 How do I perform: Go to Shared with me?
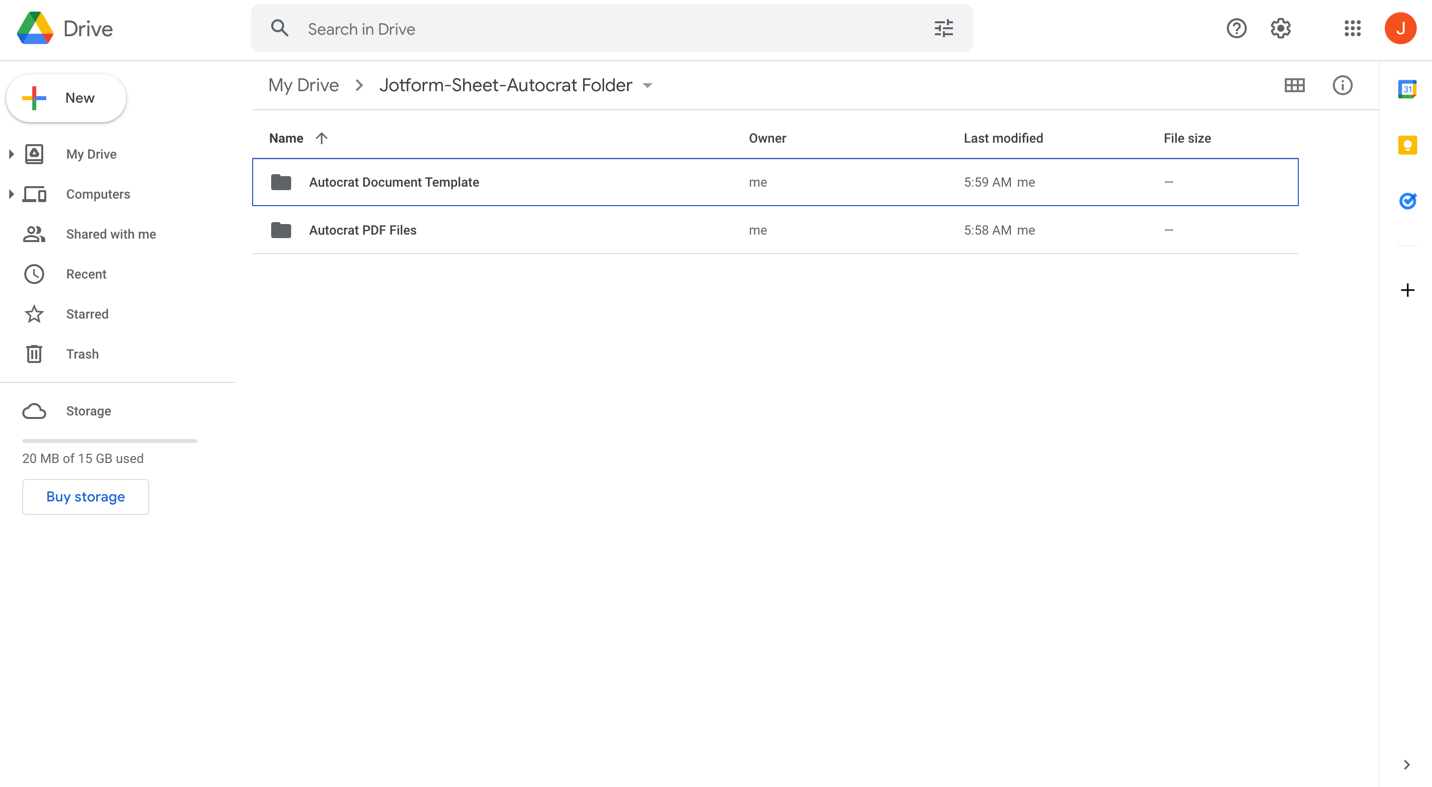tap(110, 234)
